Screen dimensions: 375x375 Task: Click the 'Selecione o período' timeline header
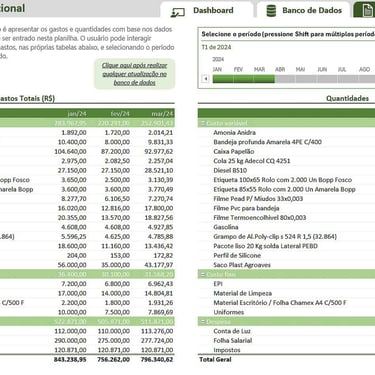pos(288,34)
